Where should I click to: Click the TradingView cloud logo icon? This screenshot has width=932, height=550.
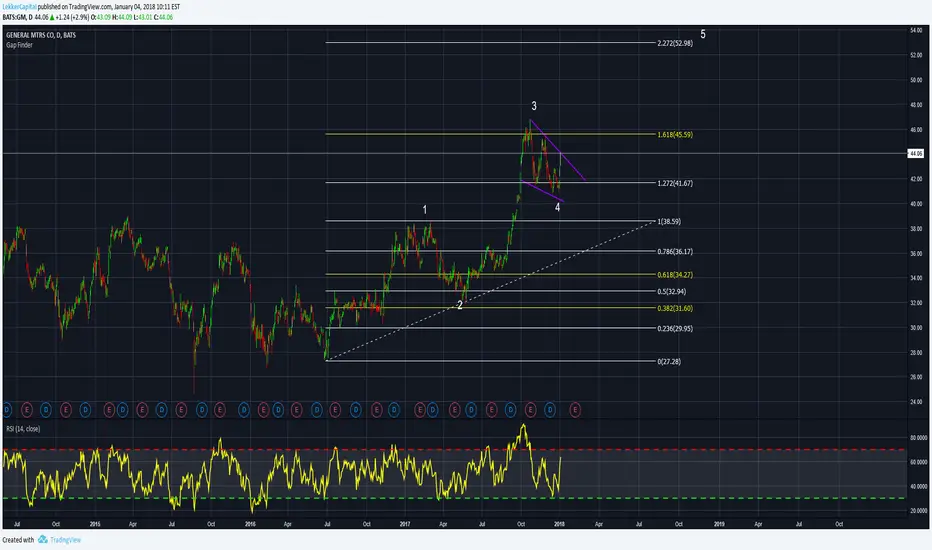(43, 539)
